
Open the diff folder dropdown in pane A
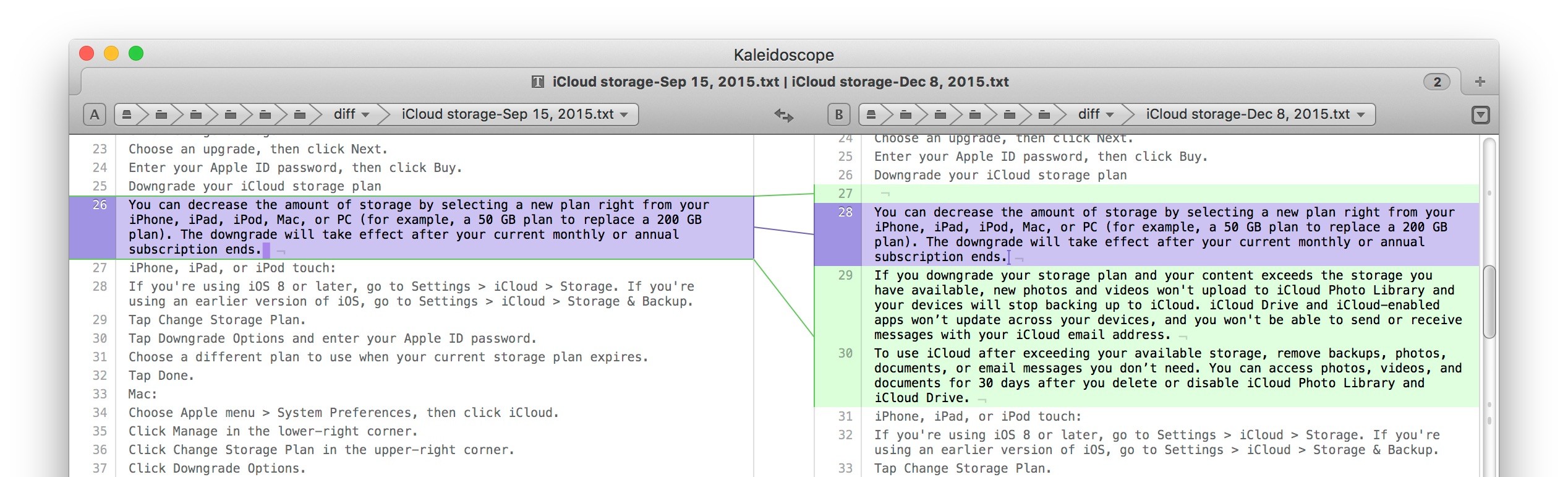click(x=351, y=114)
